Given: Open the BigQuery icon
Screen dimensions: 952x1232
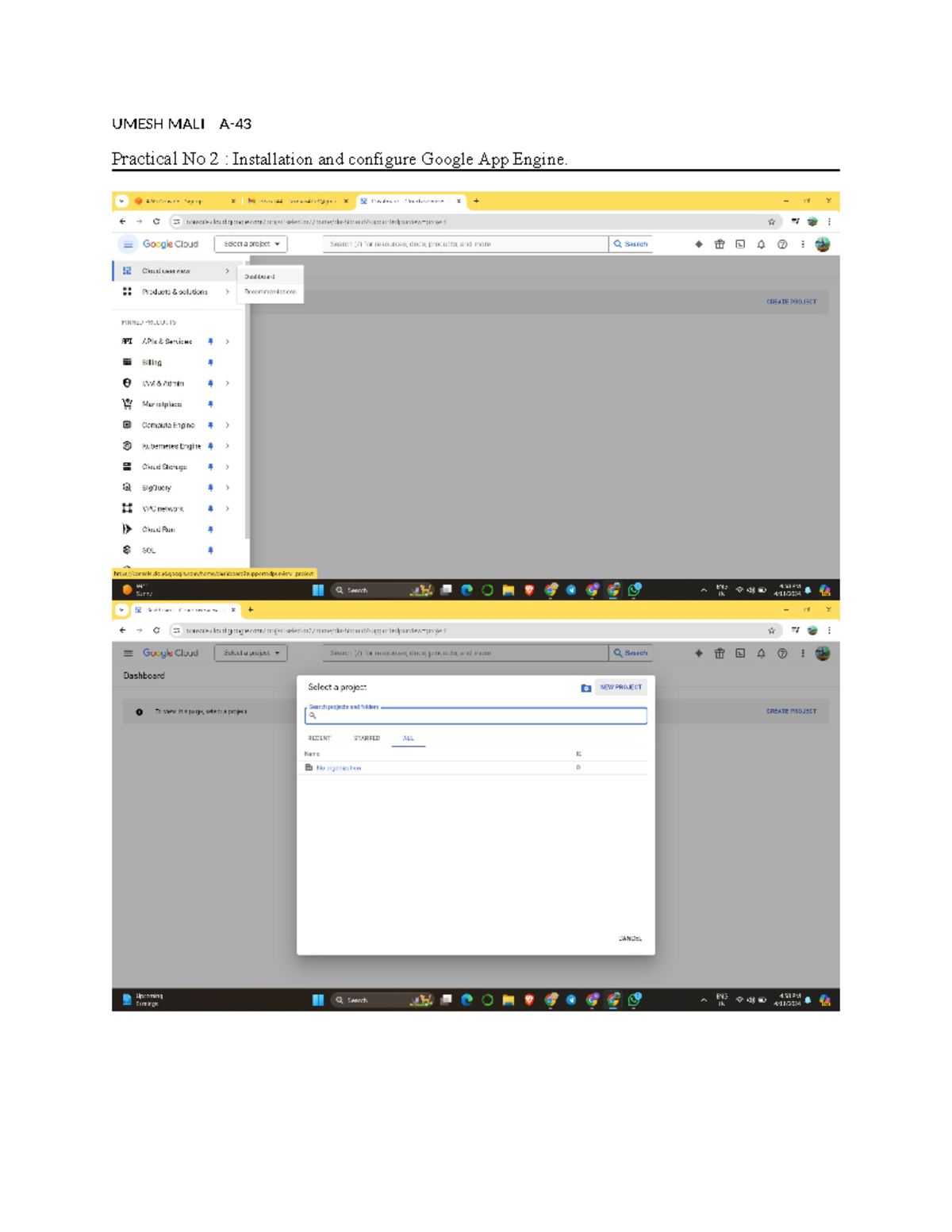Looking at the screenshot, I should point(127,488).
